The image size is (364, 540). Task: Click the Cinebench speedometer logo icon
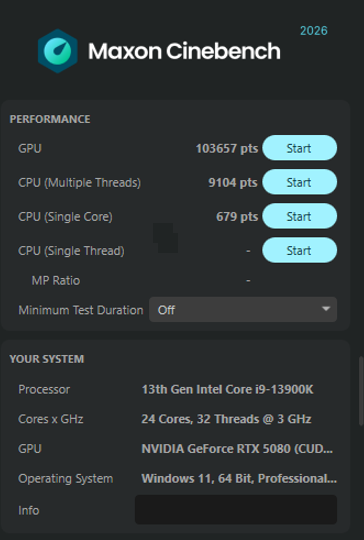58,51
